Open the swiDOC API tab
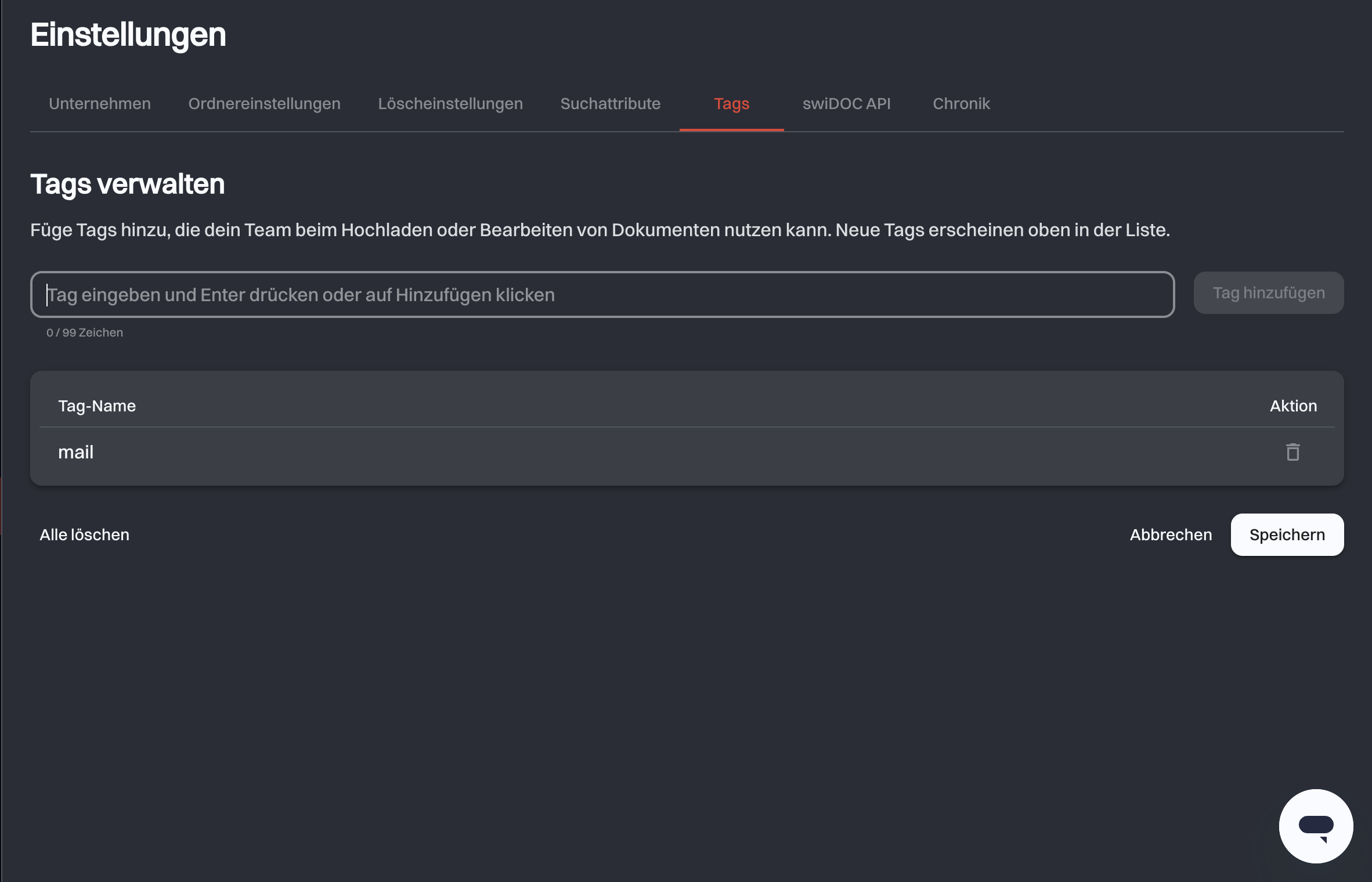 pyautogui.click(x=847, y=104)
